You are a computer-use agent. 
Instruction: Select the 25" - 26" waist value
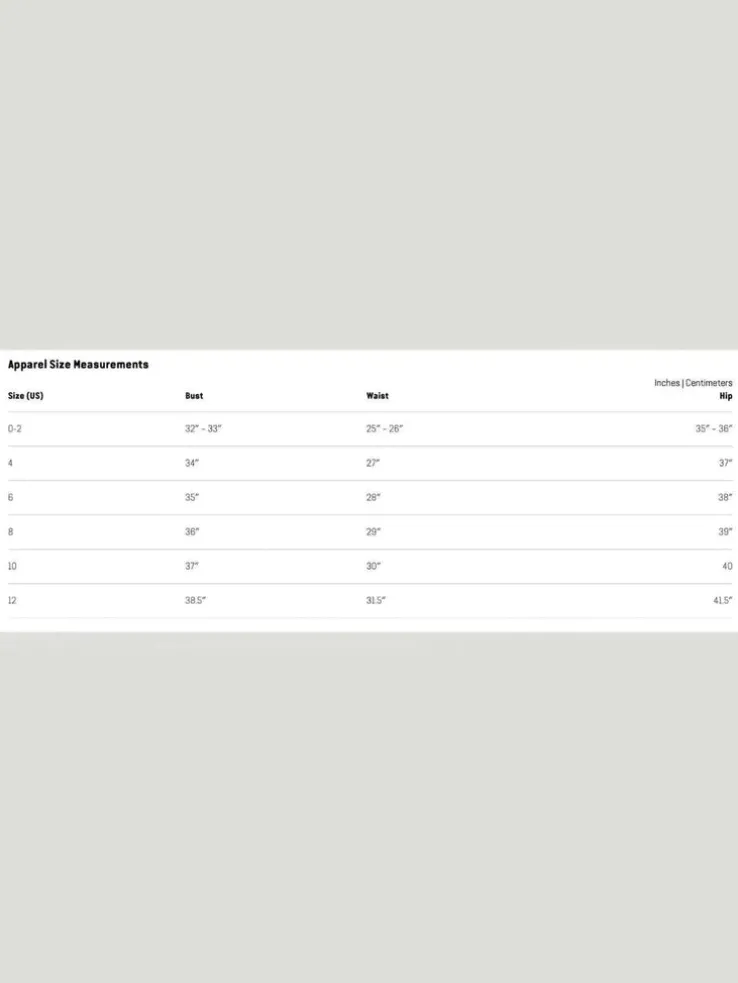click(384, 429)
